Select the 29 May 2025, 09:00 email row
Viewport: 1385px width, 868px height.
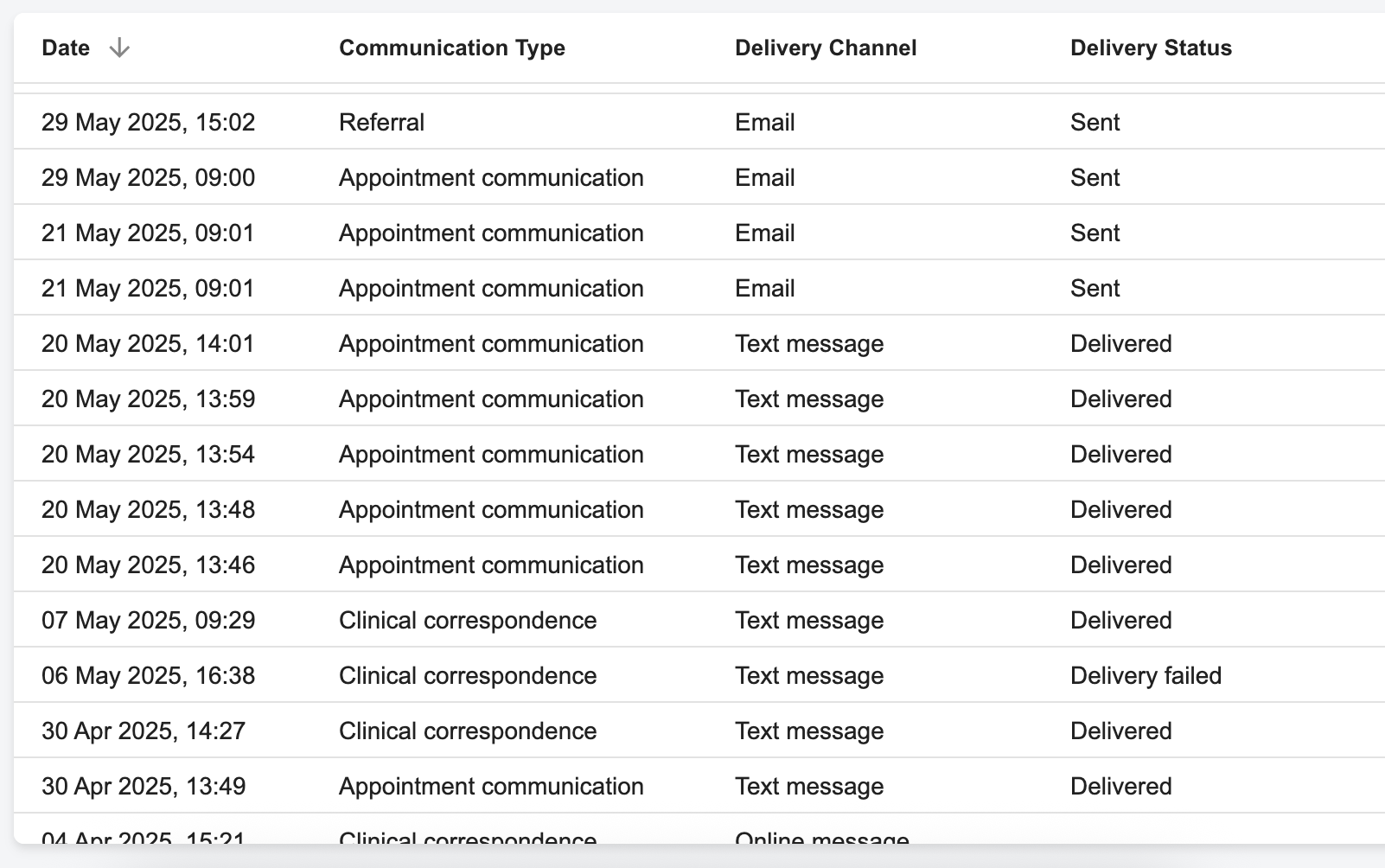148,178
